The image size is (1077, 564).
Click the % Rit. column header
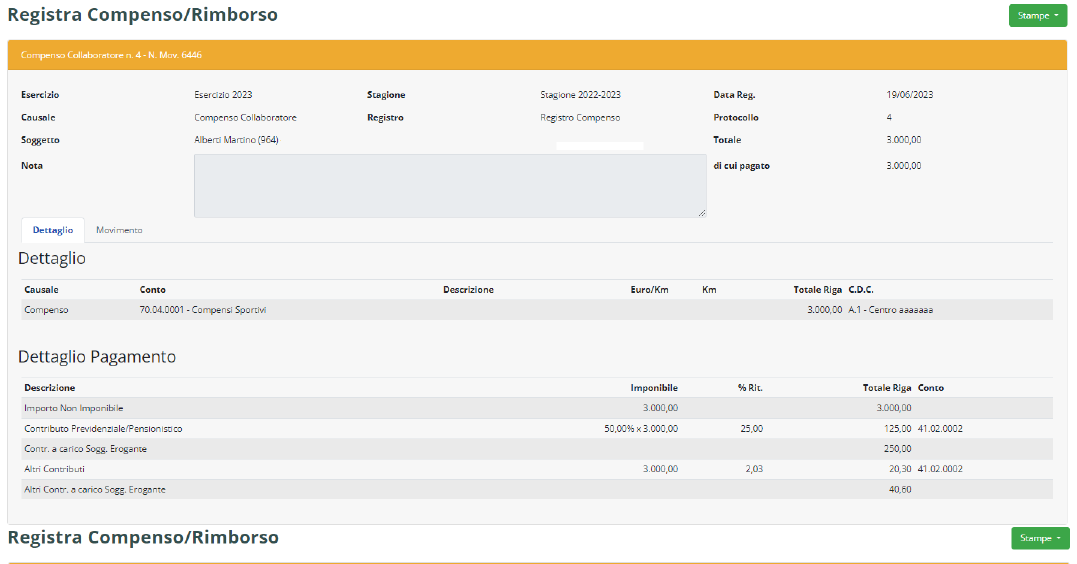pyautogui.click(x=750, y=388)
